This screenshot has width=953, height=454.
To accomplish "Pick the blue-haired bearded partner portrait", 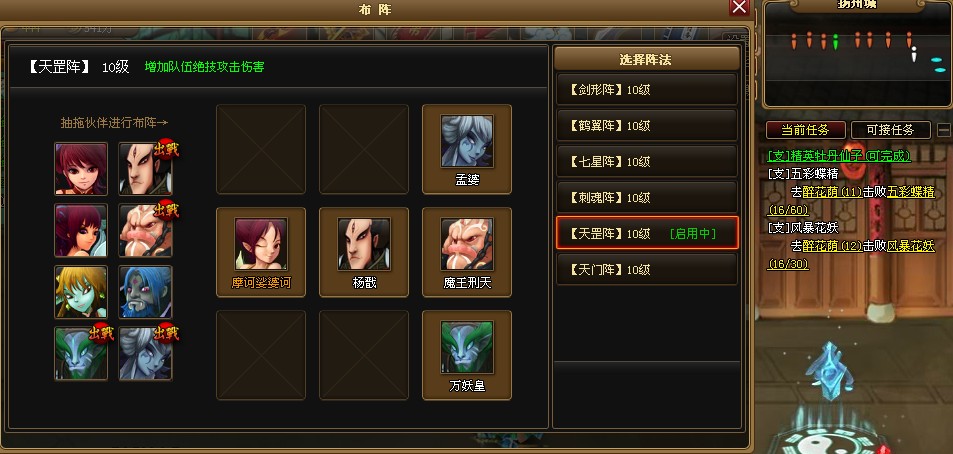I will point(145,292).
